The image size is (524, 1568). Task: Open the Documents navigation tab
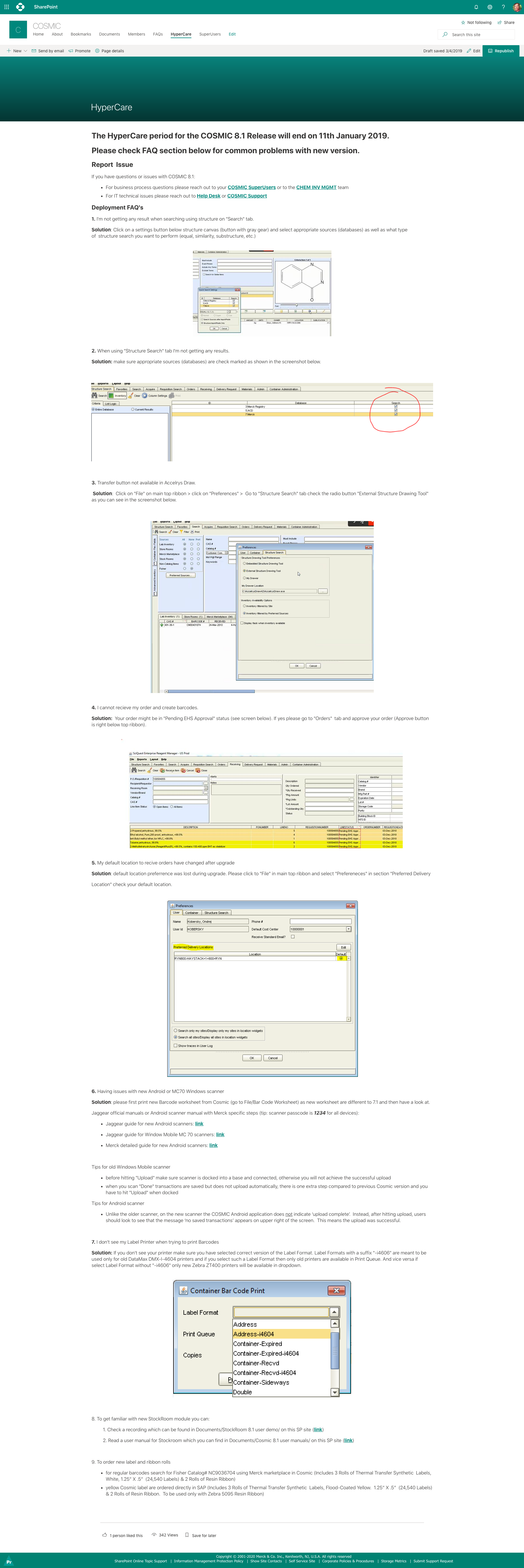109,34
